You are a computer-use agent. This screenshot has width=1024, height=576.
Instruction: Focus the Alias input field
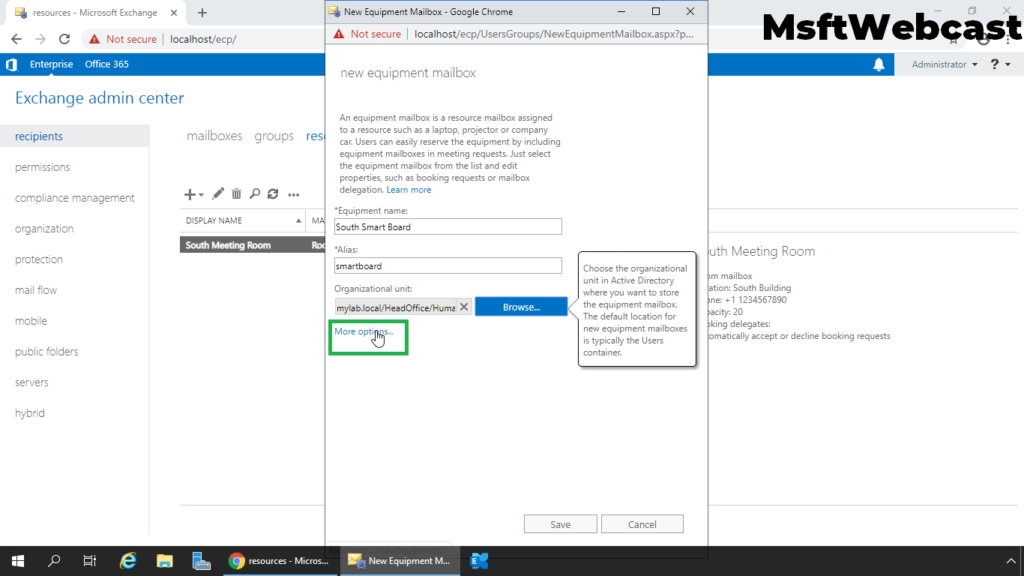point(448,266)
